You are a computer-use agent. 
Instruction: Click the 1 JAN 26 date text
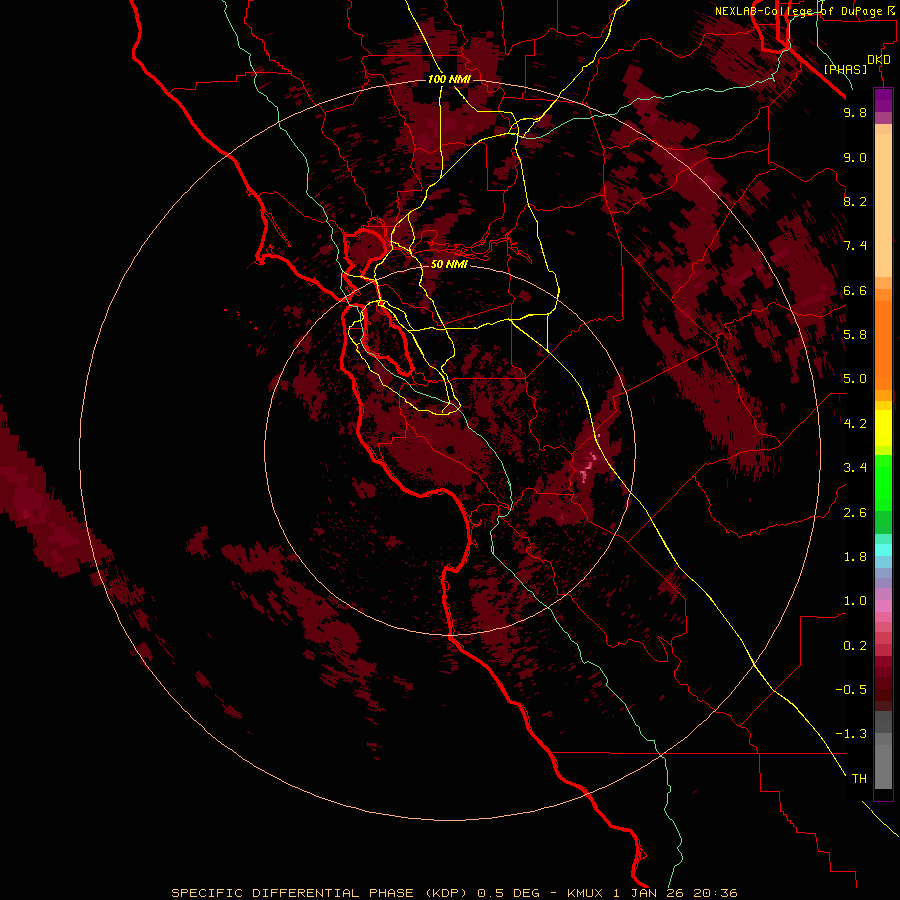pyautogui.click(x=650, y=893)
